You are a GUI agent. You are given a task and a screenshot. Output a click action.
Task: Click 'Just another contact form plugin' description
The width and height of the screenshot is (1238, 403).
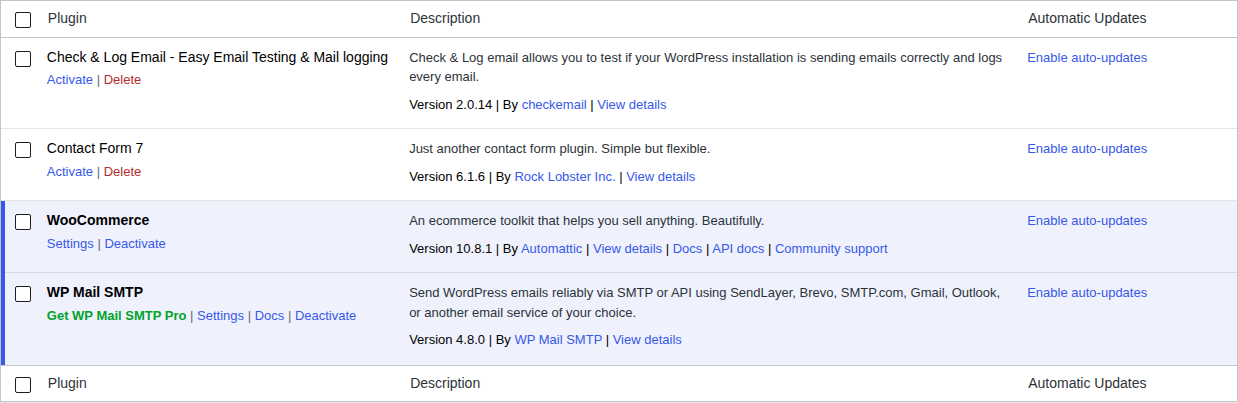coord(560,149)
